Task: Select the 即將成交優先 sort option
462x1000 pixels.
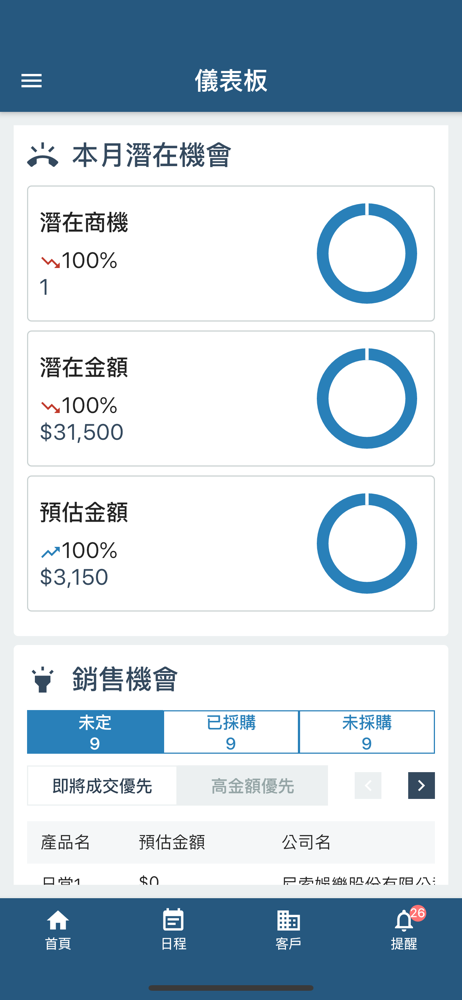Action: 102,786
